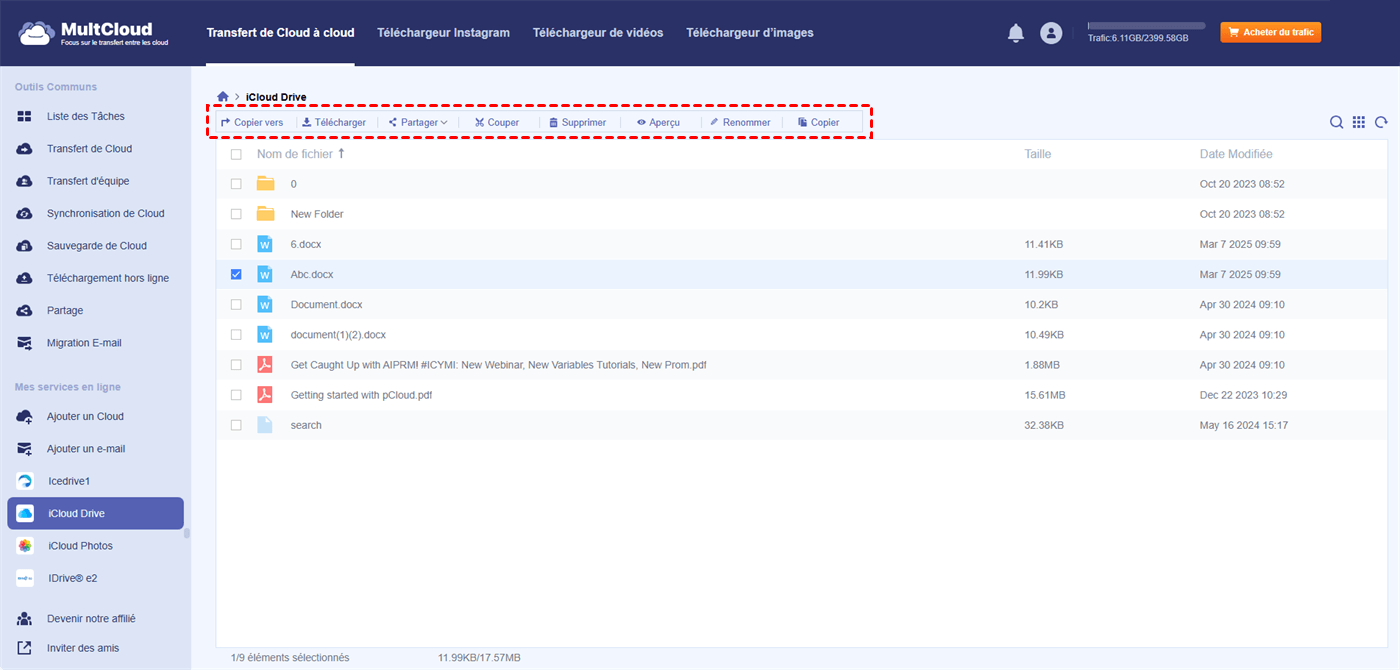The width and height of the screenshot is (1400, 670).
Task: Click Supprimer in toolbar
Action: pyautogui.click(x=577, y=122)
